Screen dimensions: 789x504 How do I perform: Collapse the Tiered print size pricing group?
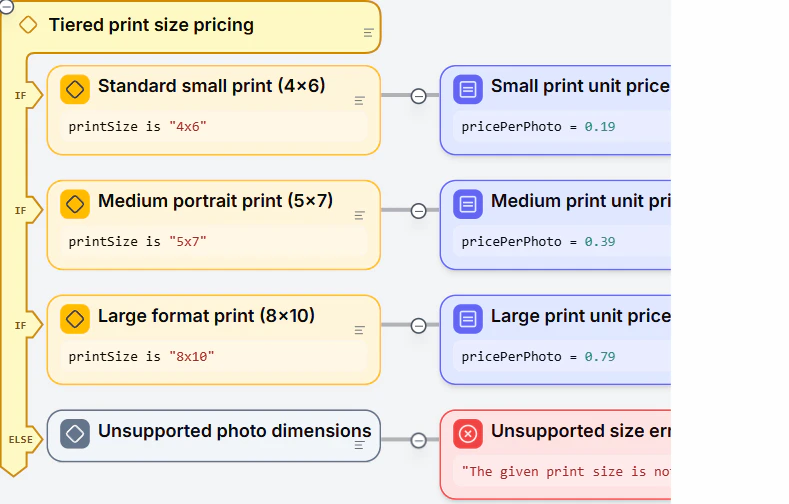[x=6, y=6]
